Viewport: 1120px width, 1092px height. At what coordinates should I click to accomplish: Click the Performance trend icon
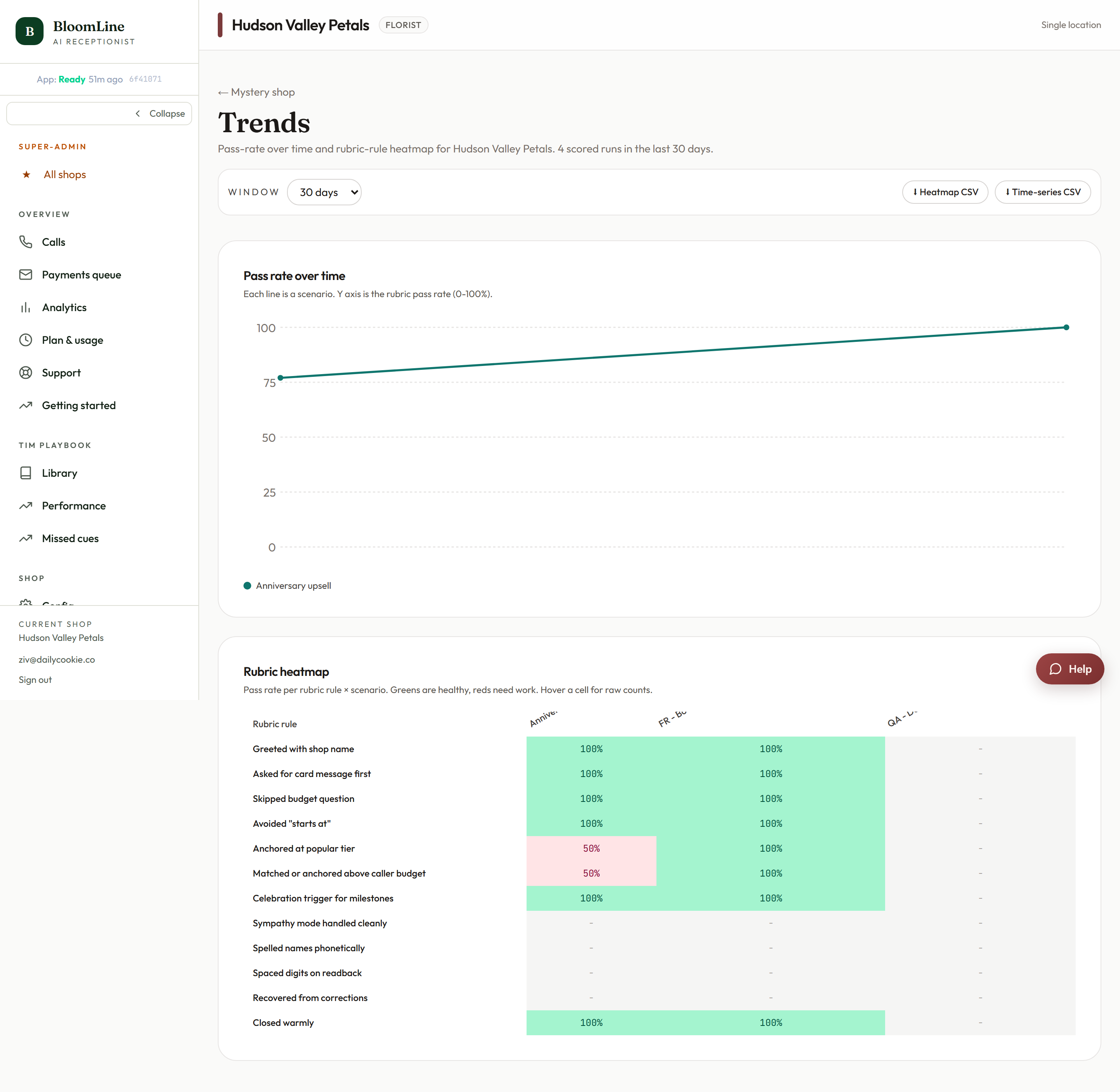click(26, 506)
